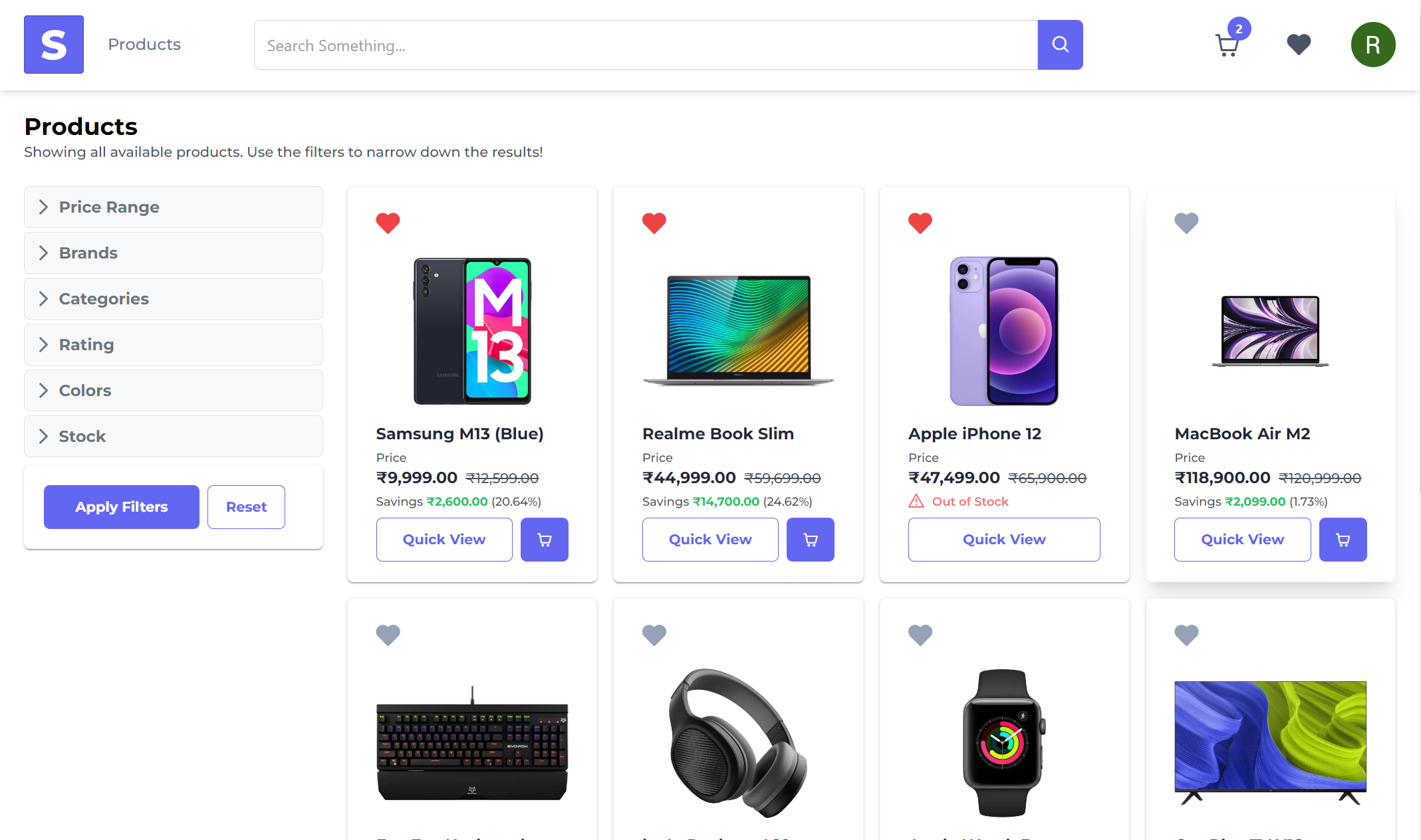The height and width of the screenshot is (840, 1421).
Task: Open the shopping cart icon
Action: [x=1227, y=45]
